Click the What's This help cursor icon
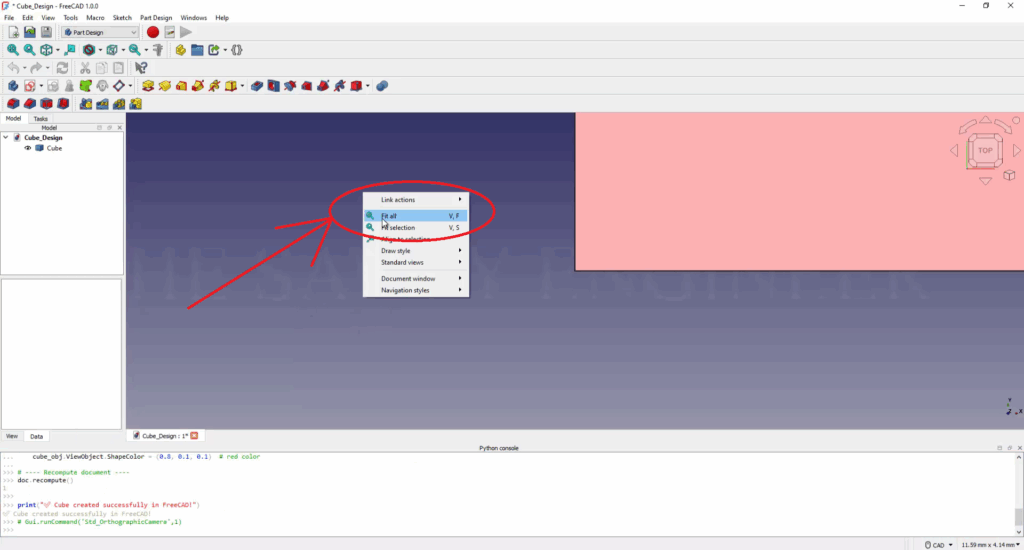1024x550 pixels. [x=141, y=68]
